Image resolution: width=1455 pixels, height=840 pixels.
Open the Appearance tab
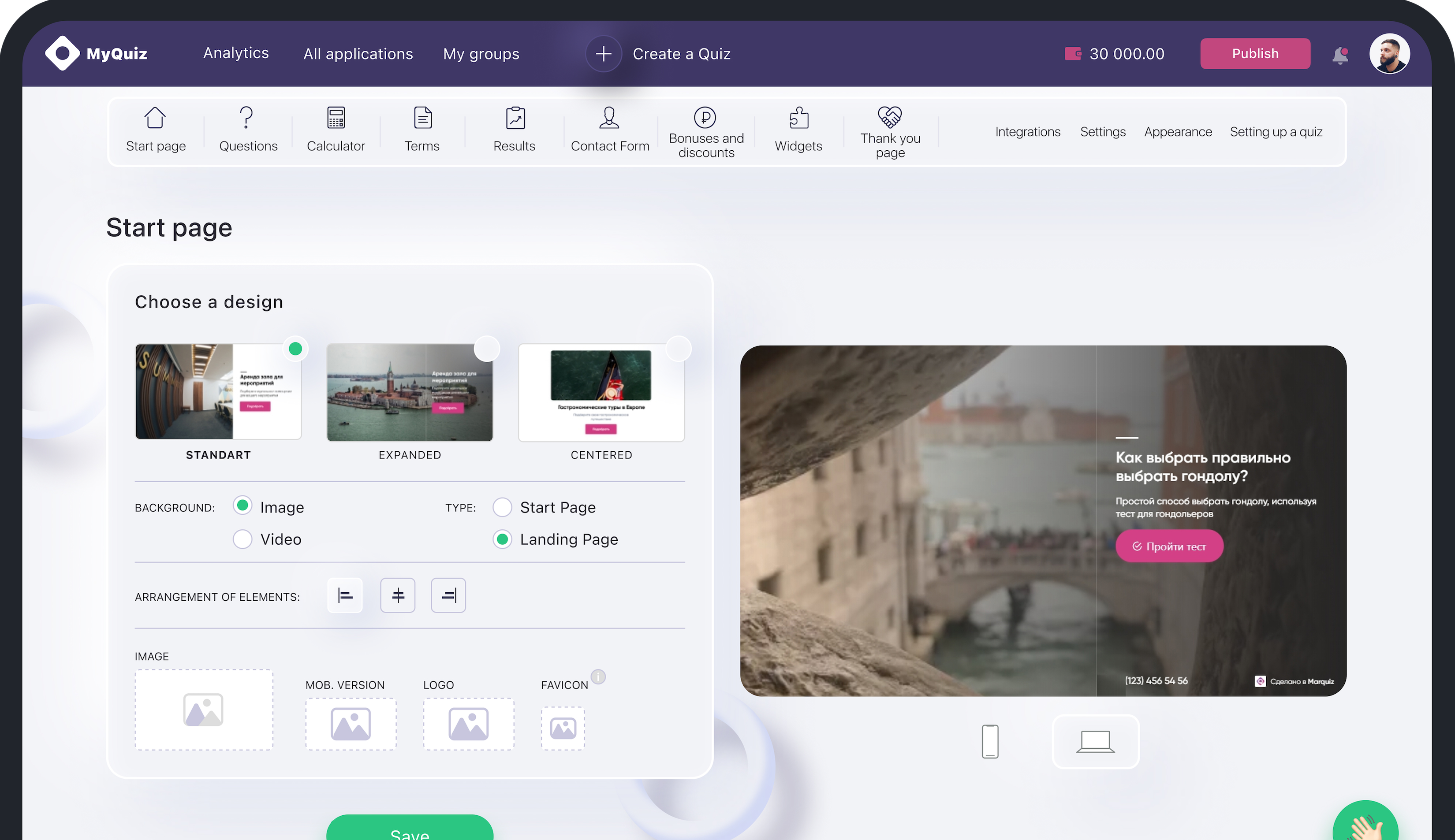point(1177,131)
